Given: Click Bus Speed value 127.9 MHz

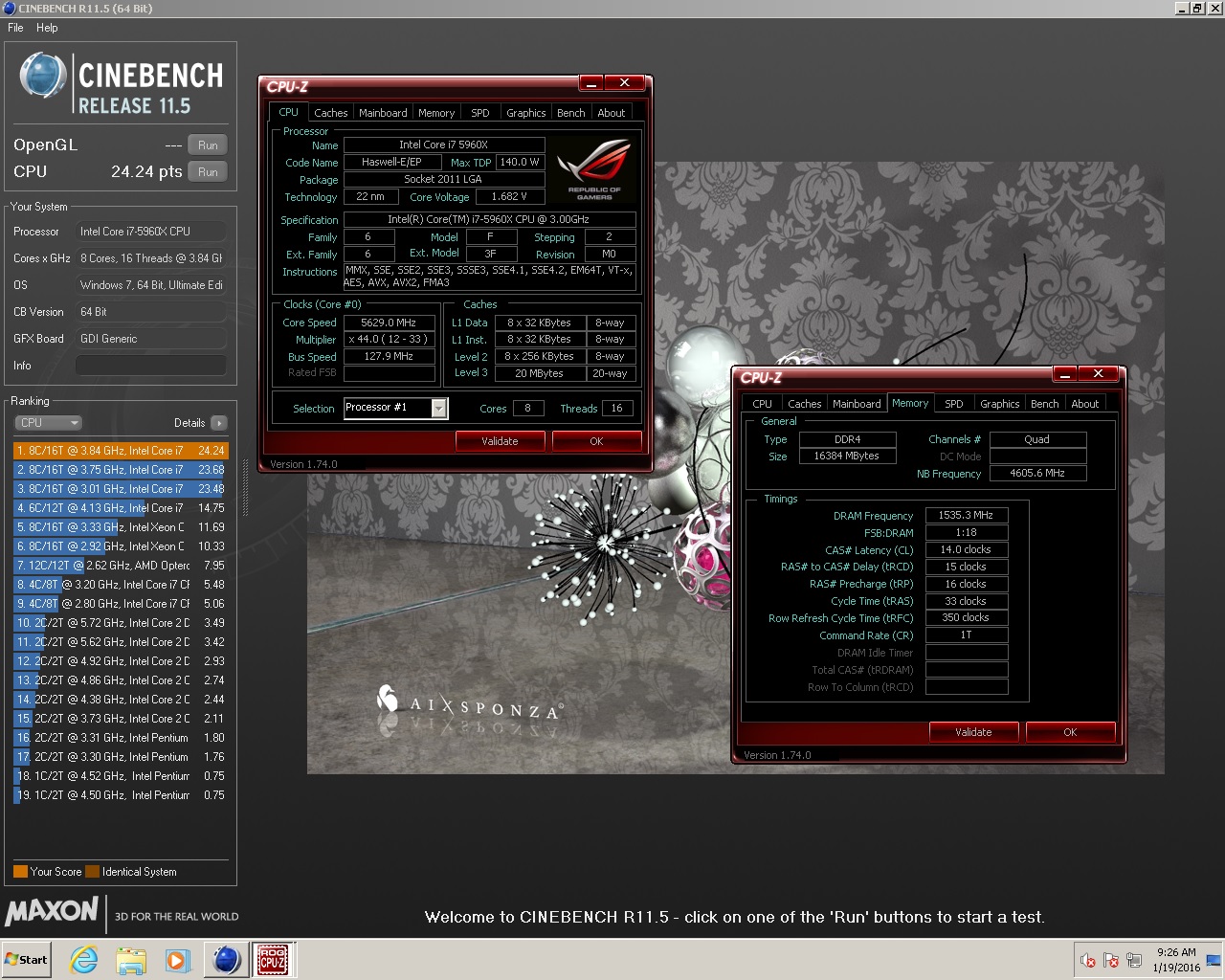Looking at the screenshot, I should click(x=389, y=356).
